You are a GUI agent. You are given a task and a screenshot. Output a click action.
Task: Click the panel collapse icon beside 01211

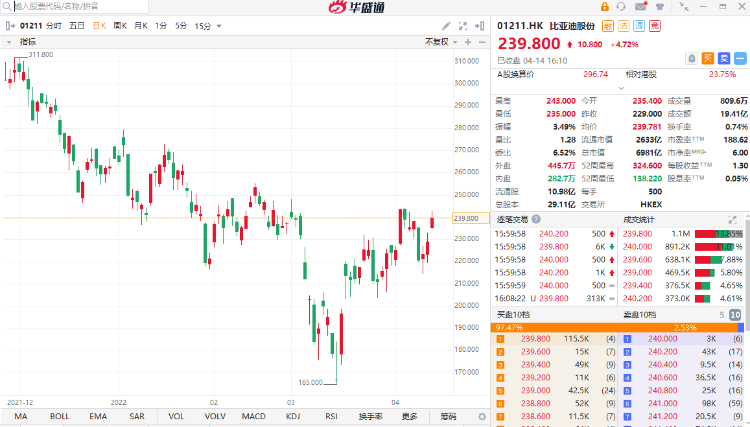10,26
